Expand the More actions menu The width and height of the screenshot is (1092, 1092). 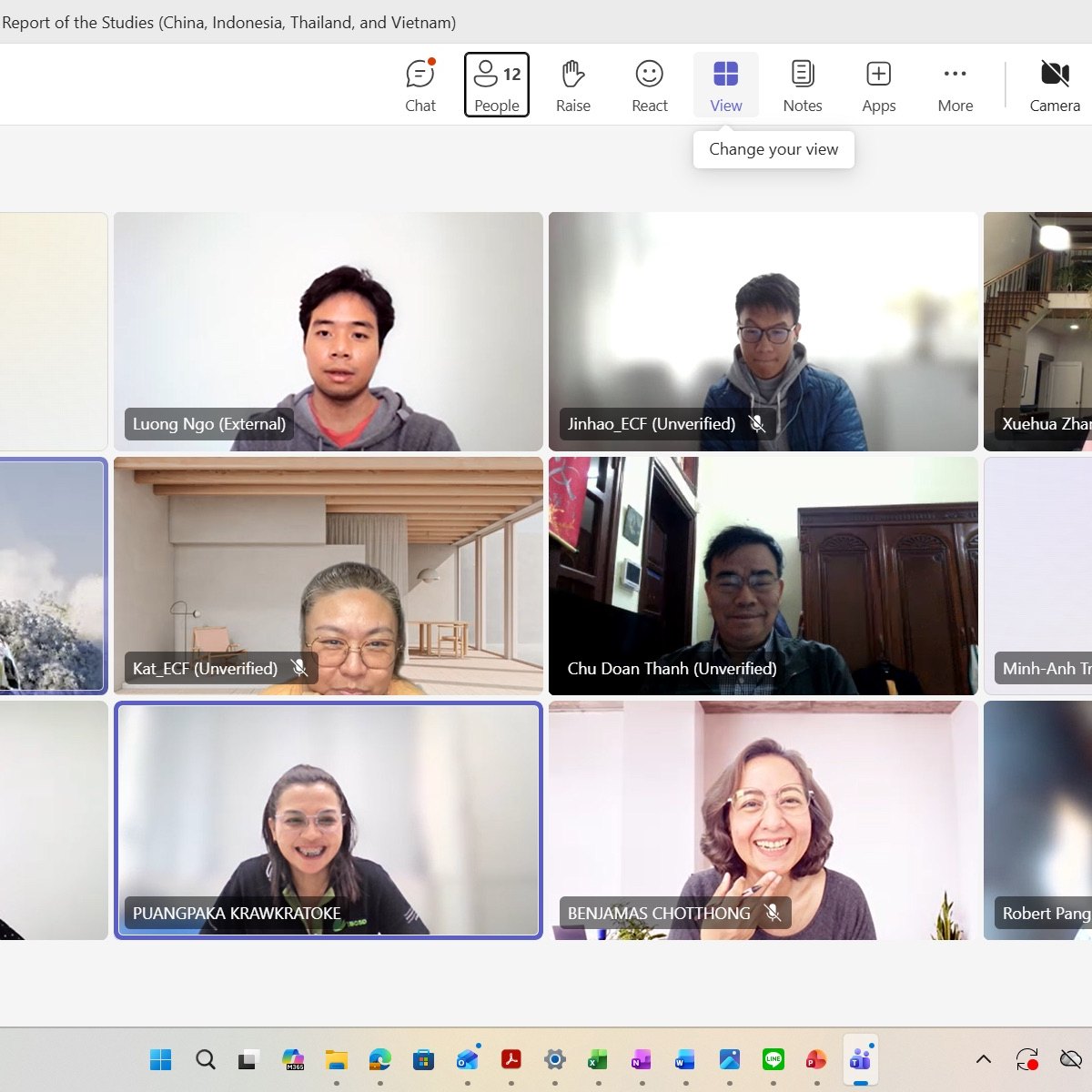955,86
